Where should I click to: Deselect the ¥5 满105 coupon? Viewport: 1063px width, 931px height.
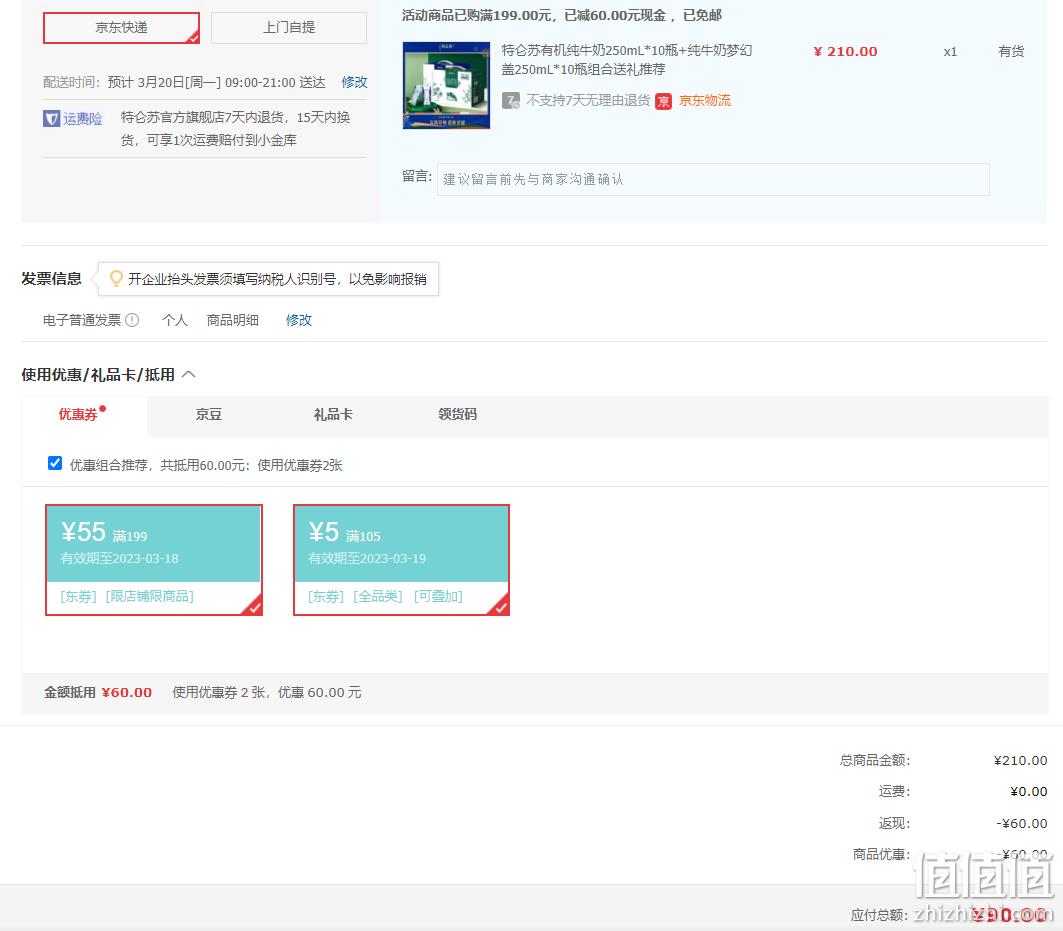[x=401, y=560]
